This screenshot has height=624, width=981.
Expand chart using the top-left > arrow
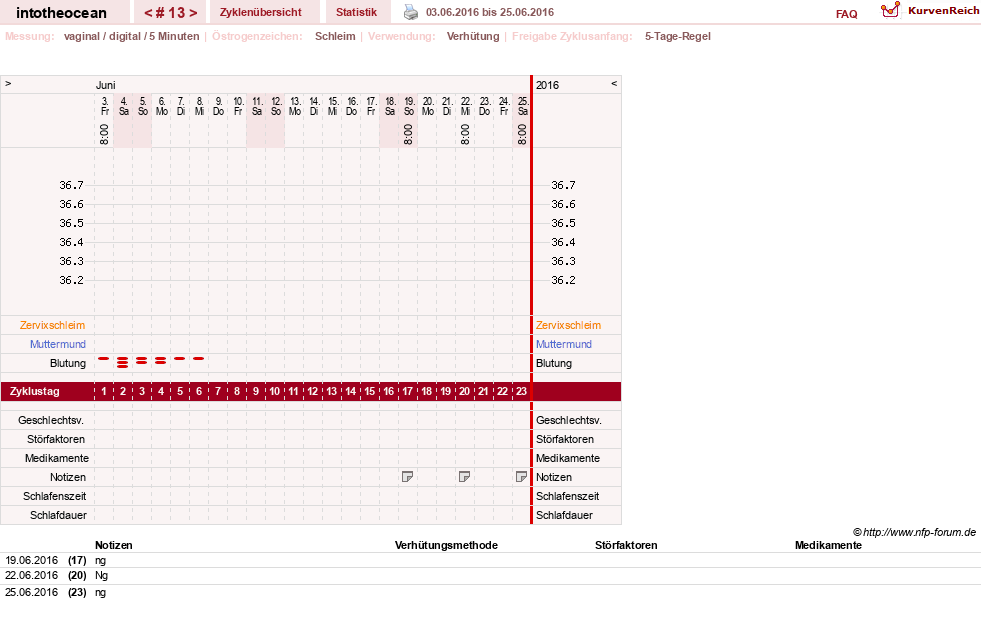click(x=8, y=83)
